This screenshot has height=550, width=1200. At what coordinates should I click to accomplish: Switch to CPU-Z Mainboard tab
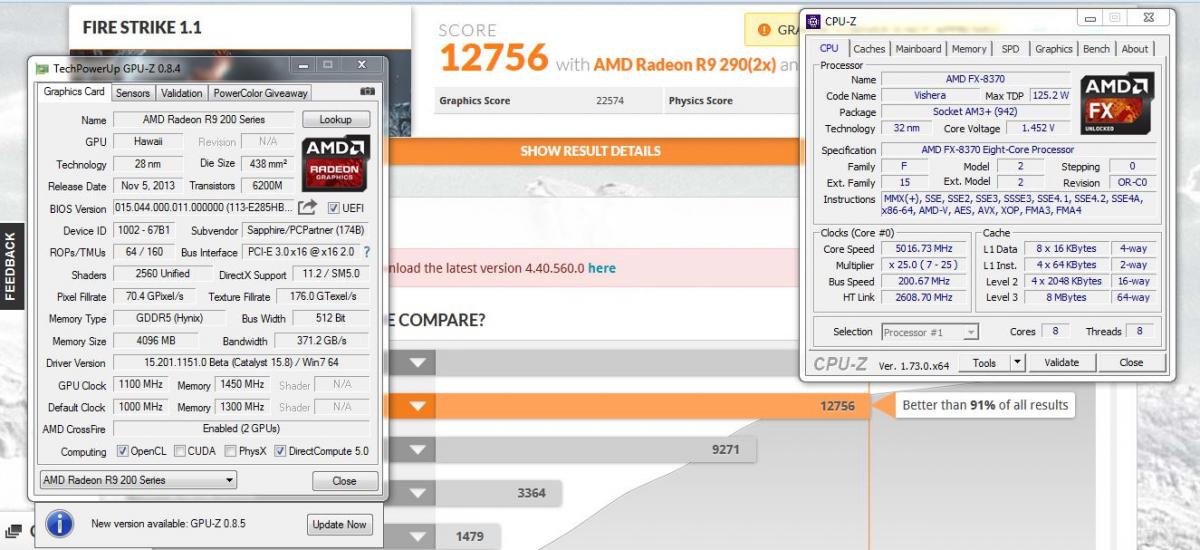(918, 49)
